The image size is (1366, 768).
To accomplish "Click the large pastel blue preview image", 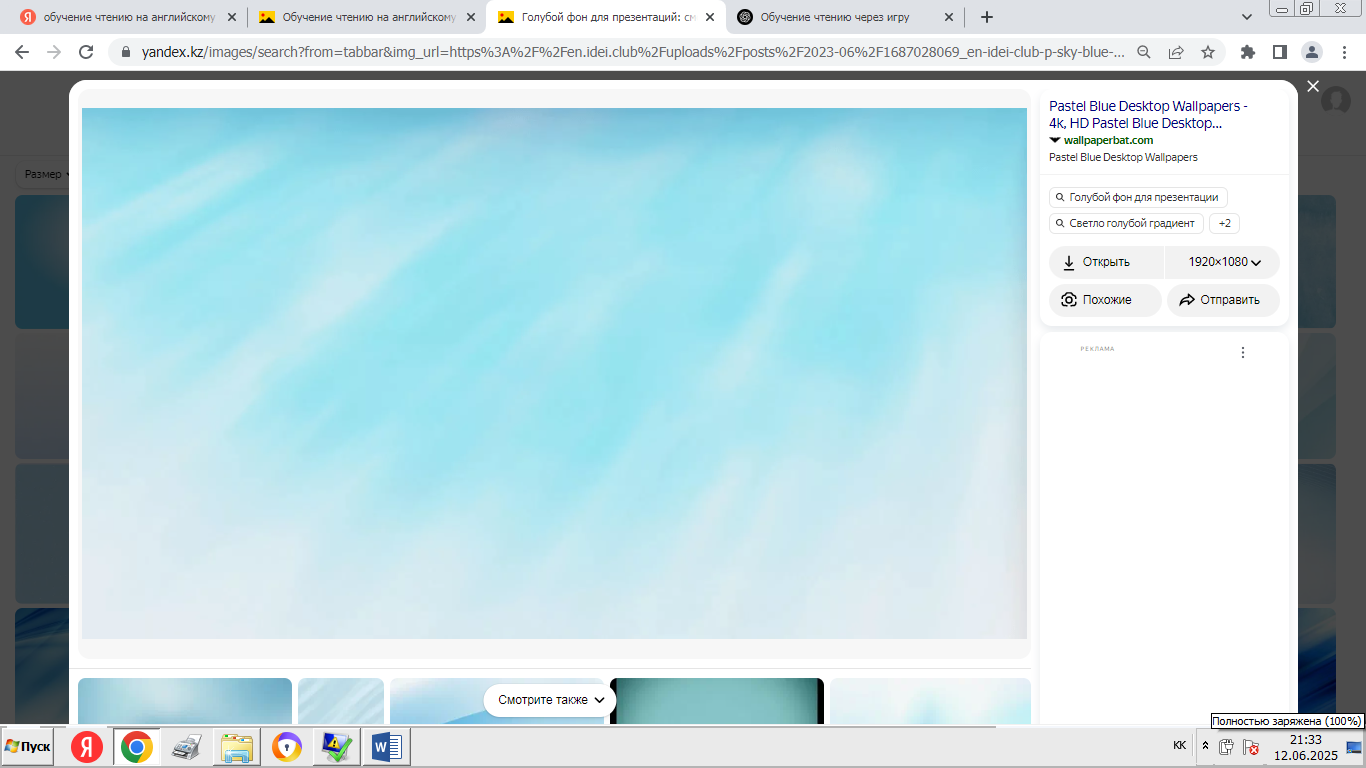I will click(554, 373).
